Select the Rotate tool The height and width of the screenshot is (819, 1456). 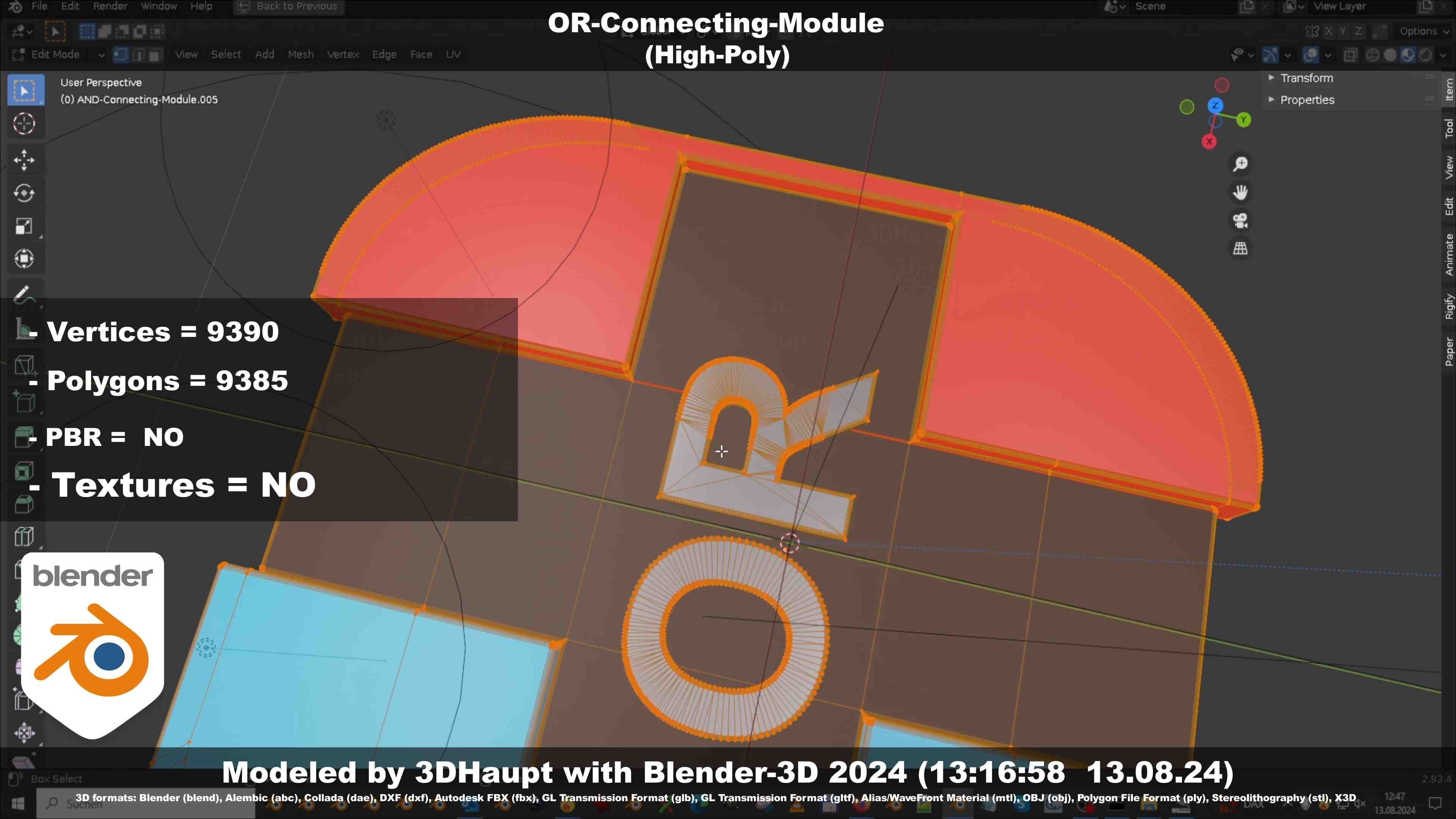[x=24, y=193]
